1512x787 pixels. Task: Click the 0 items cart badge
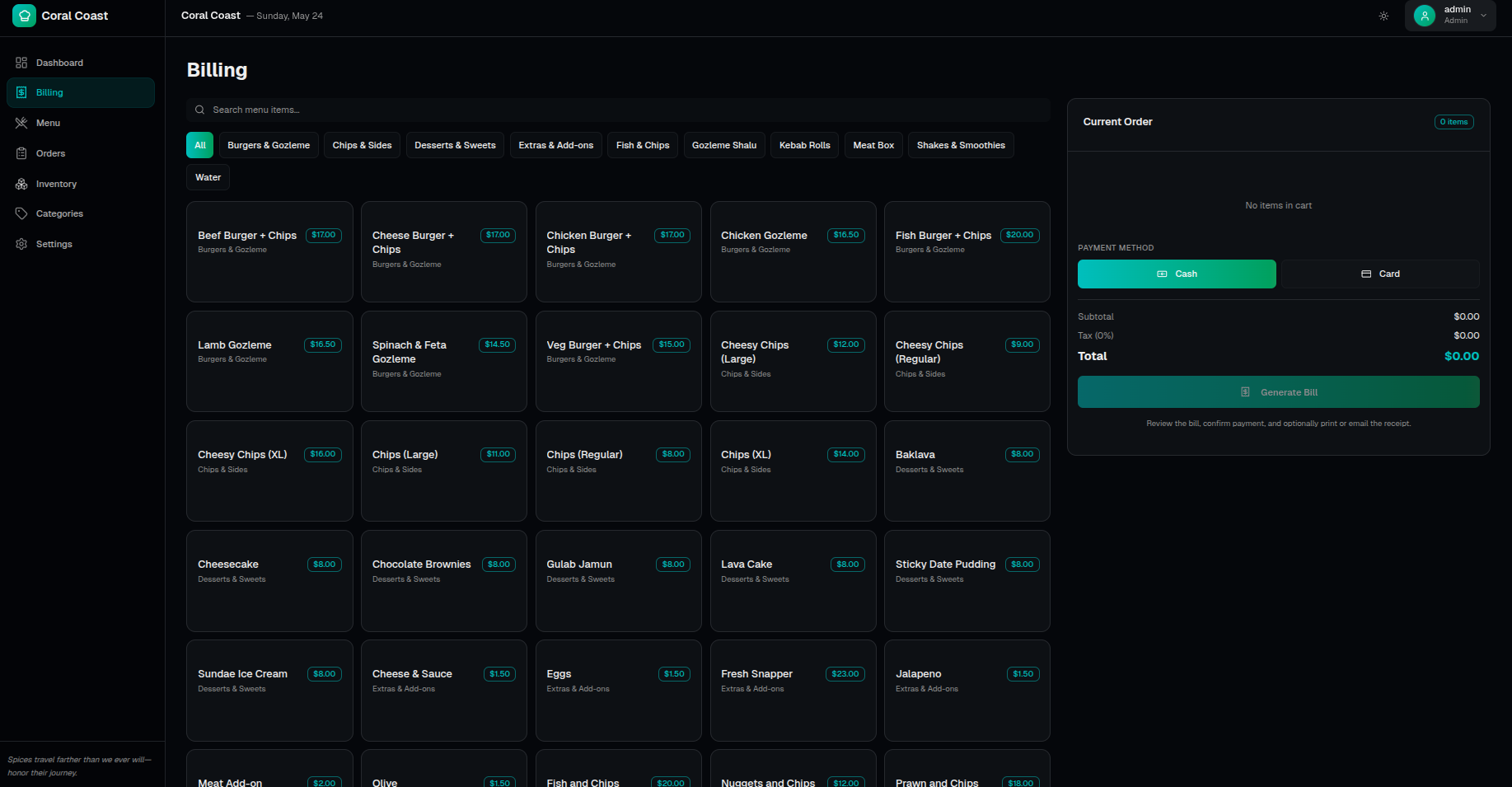click(1454, 122)
